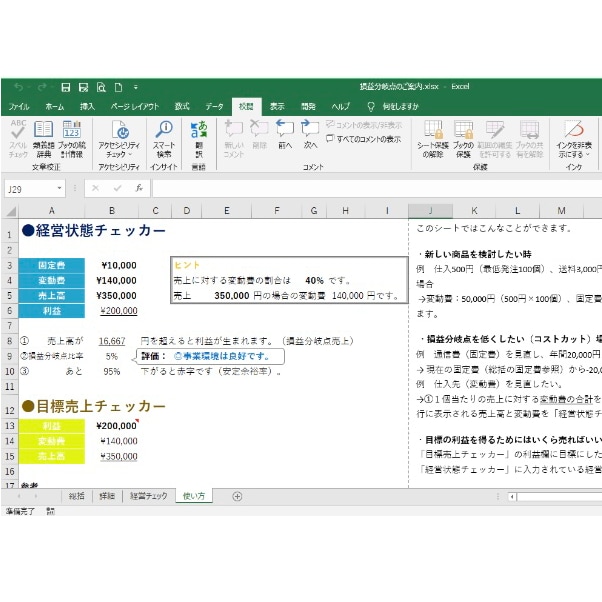Viewport: 602px width, 602px height.
Task: Switch to the 総括 sheet tab
Action: [76, 496]
